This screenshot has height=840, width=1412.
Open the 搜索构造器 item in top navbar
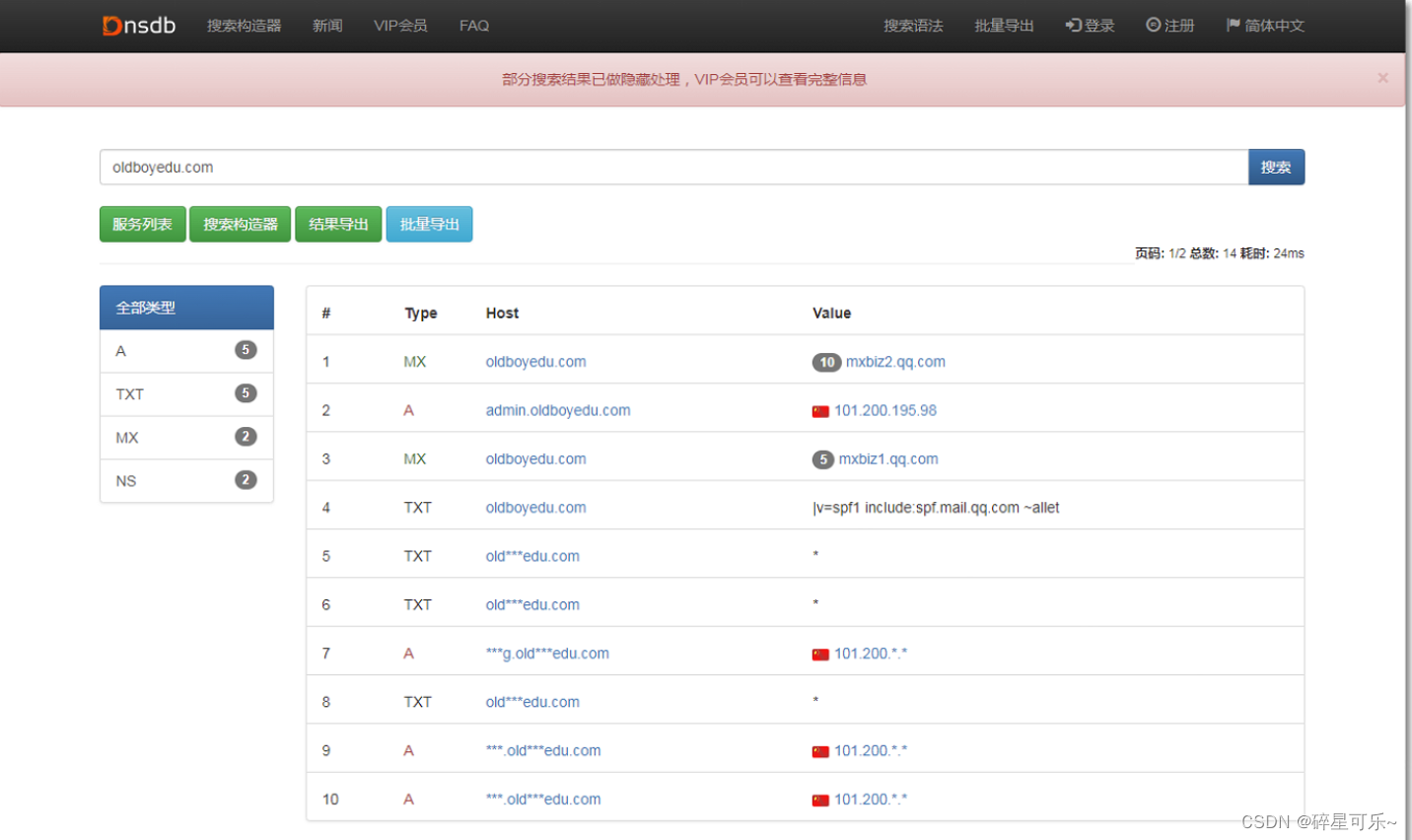[x=244, y=26]
